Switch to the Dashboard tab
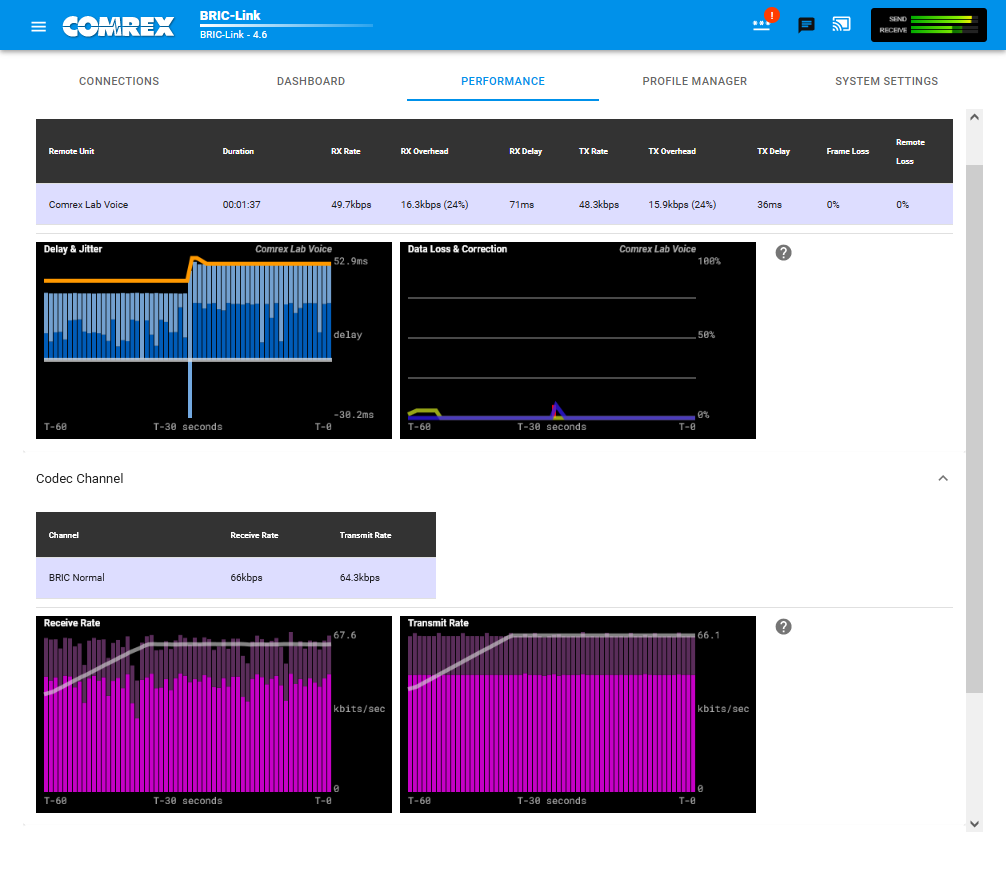Image resolution: width=1006 pixels, height=873 pixels. point(311,81)
